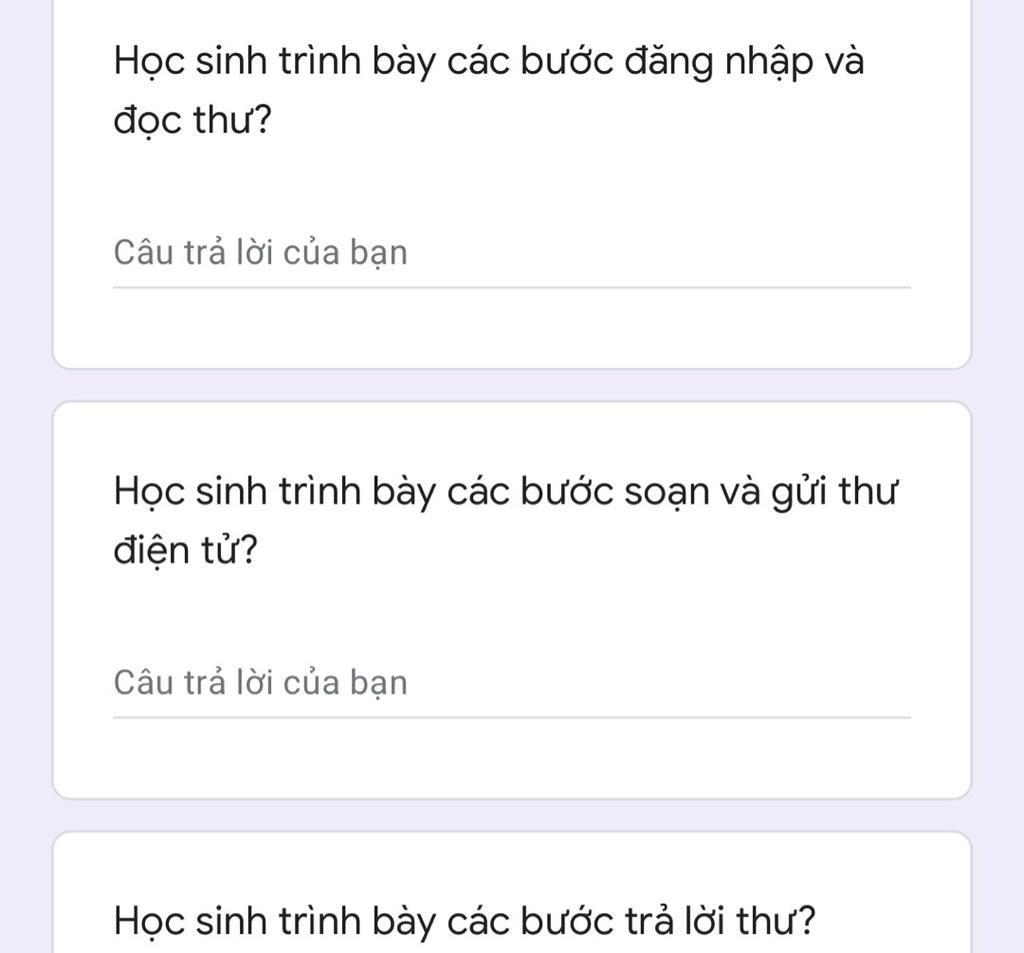1024x953 pixels.
Task: Click the words "đọc thư?" in the first question
Action: coord(191,122)
